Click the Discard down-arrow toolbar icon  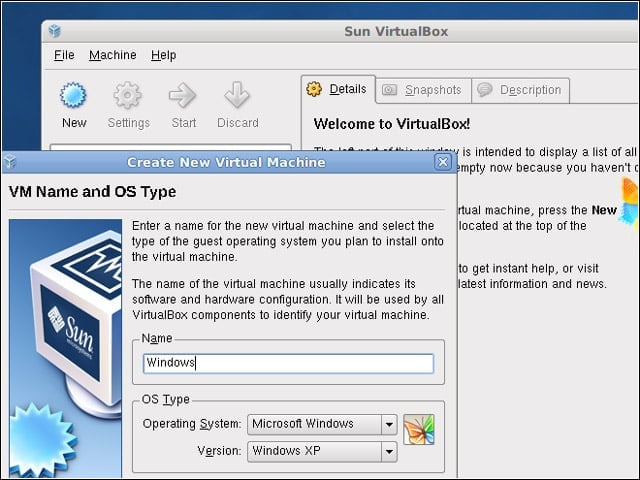[237, 95]
